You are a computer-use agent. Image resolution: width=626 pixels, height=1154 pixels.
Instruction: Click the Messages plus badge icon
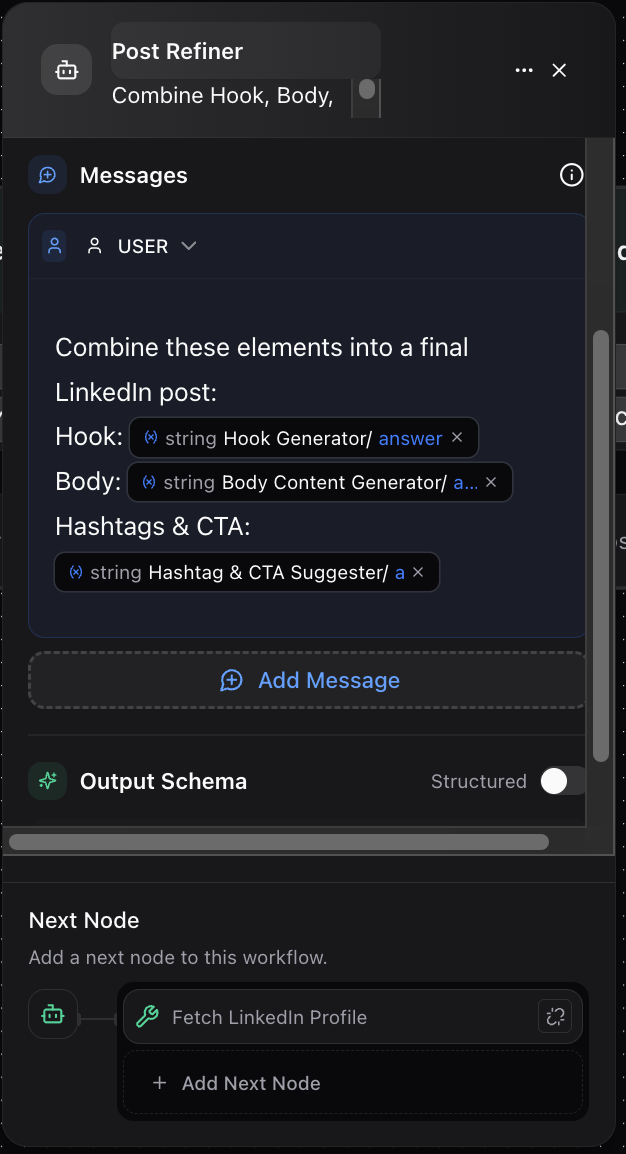(x=46, y=174)
